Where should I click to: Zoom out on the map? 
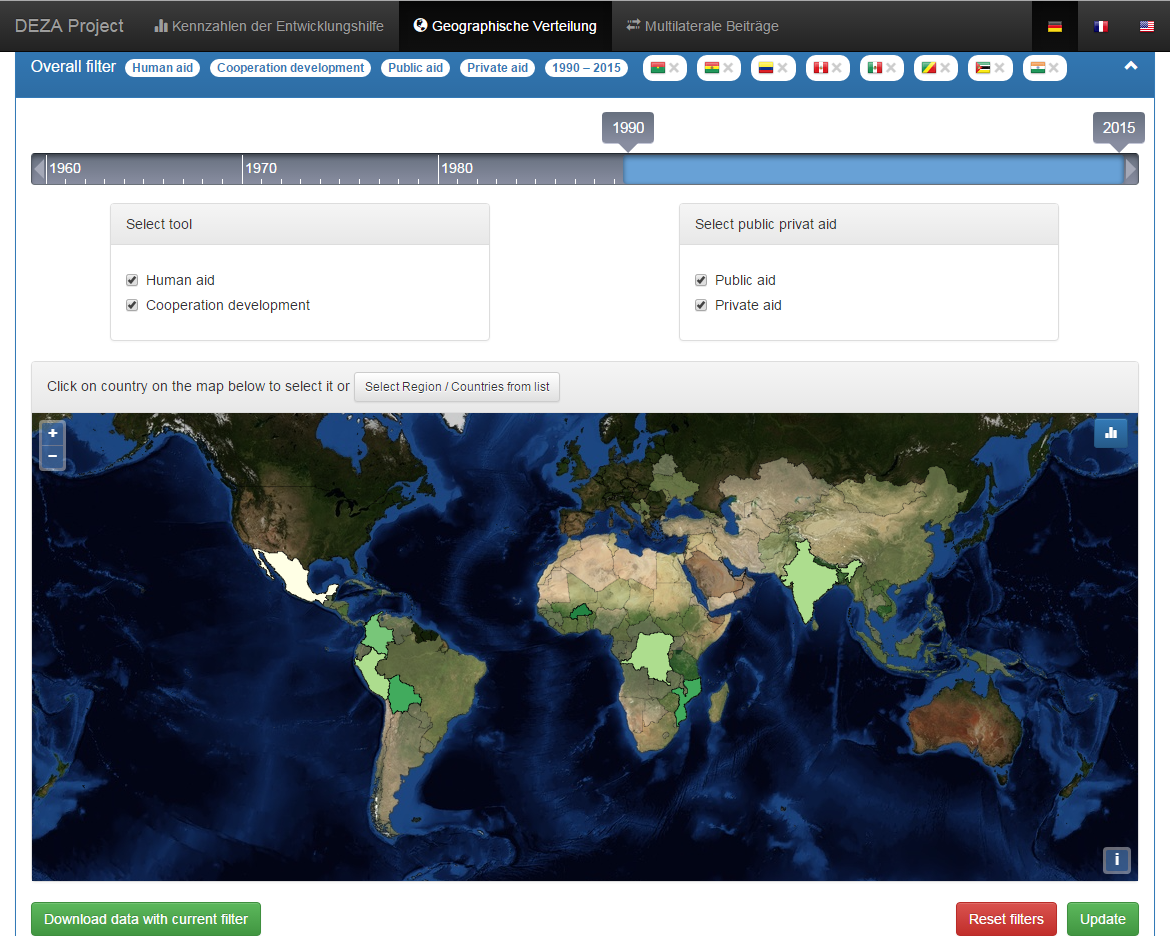coord(53,457)
